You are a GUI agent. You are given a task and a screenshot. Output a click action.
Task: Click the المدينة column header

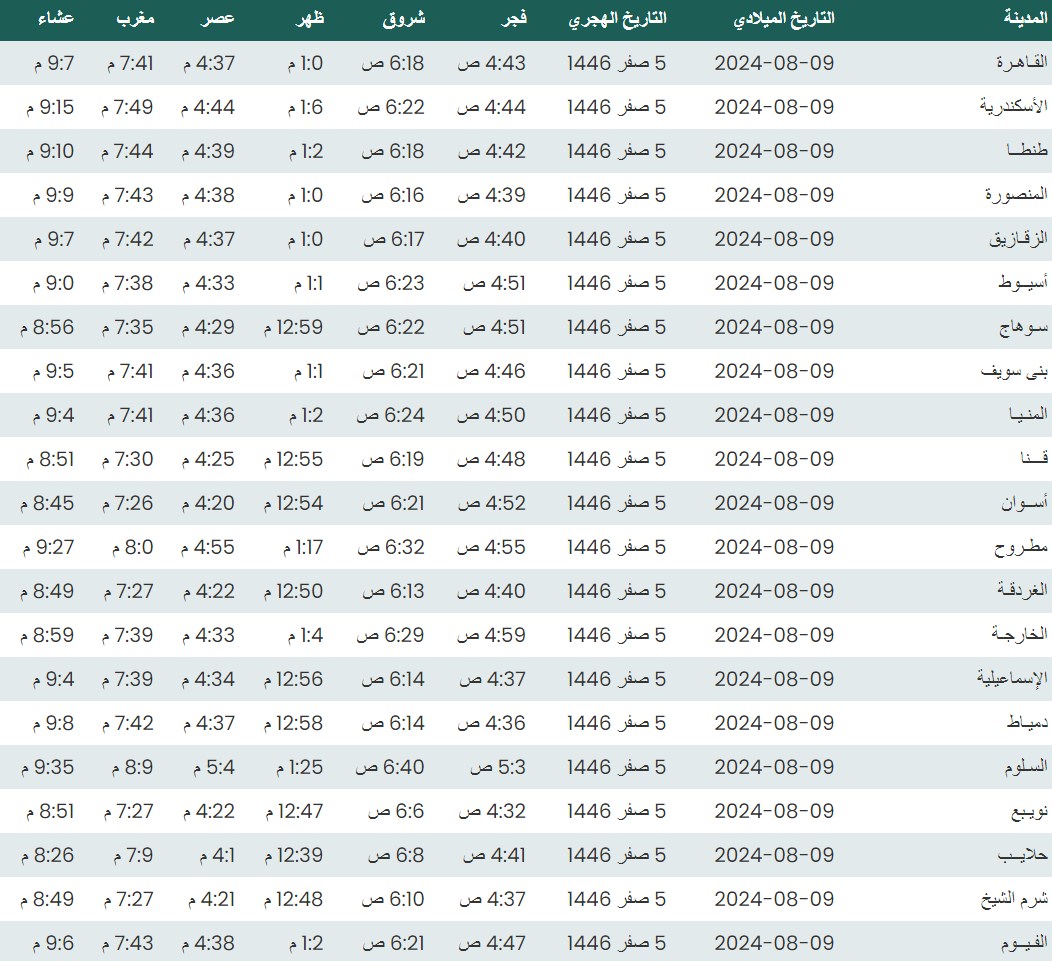click(1025, 19)
